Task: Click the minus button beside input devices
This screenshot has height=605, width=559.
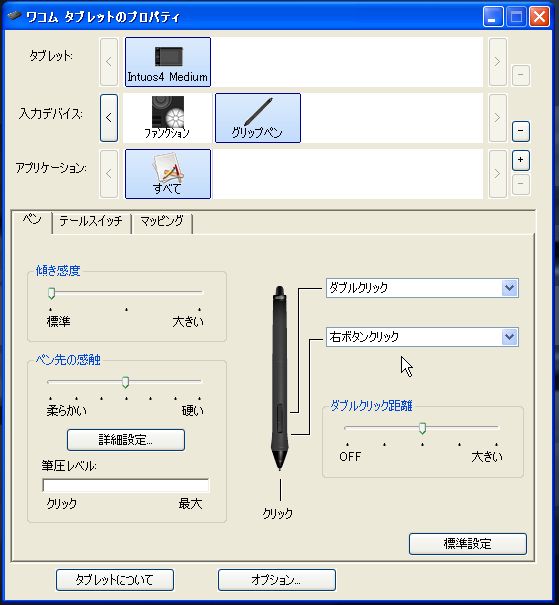Action: [520, 131]
